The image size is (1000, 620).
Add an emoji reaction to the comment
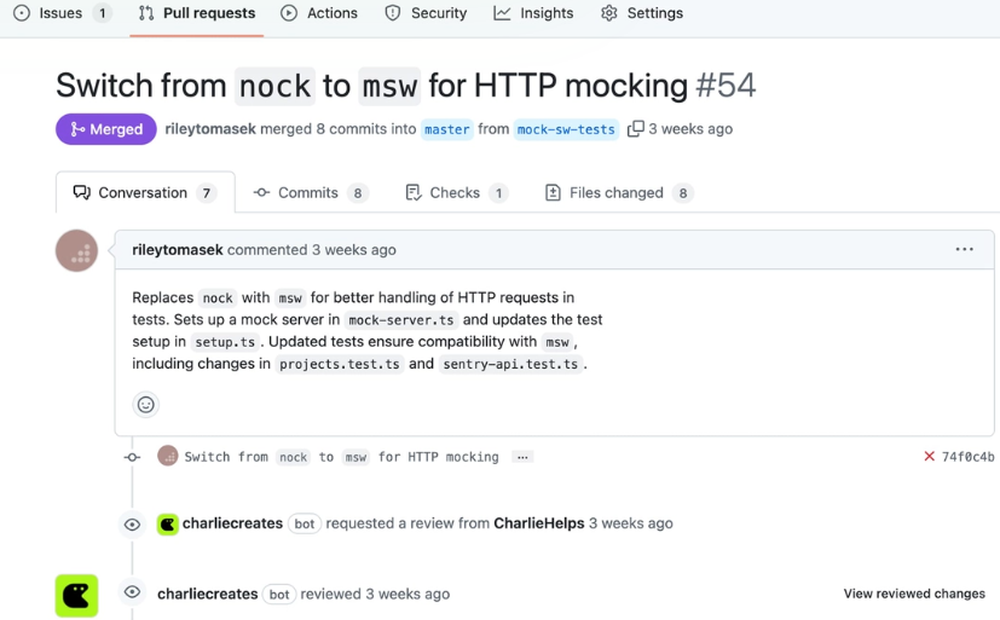click(146, 404)
